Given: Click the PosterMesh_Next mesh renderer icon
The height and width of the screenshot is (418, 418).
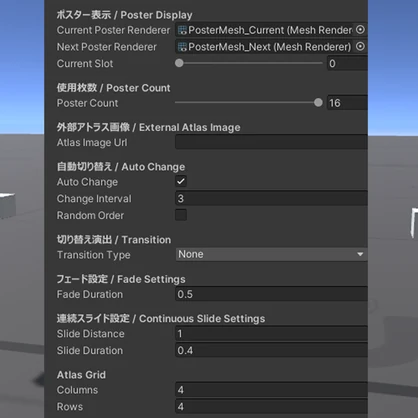Looking at the screenshot, I should point(182,47).
